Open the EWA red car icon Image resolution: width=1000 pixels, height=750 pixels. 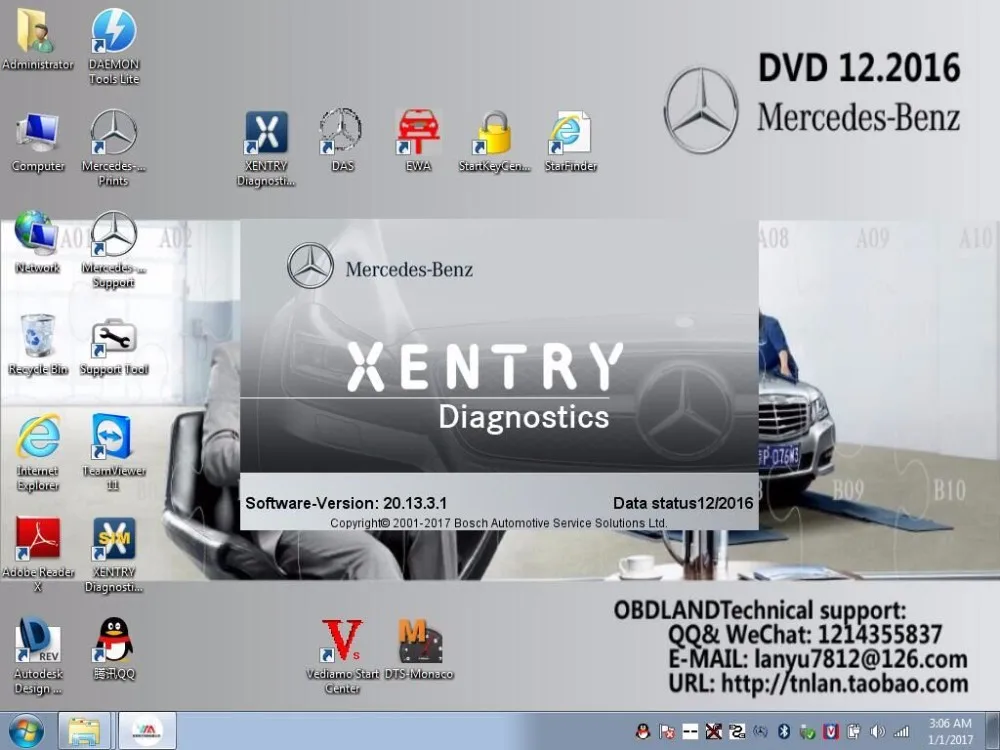[418, 140]
